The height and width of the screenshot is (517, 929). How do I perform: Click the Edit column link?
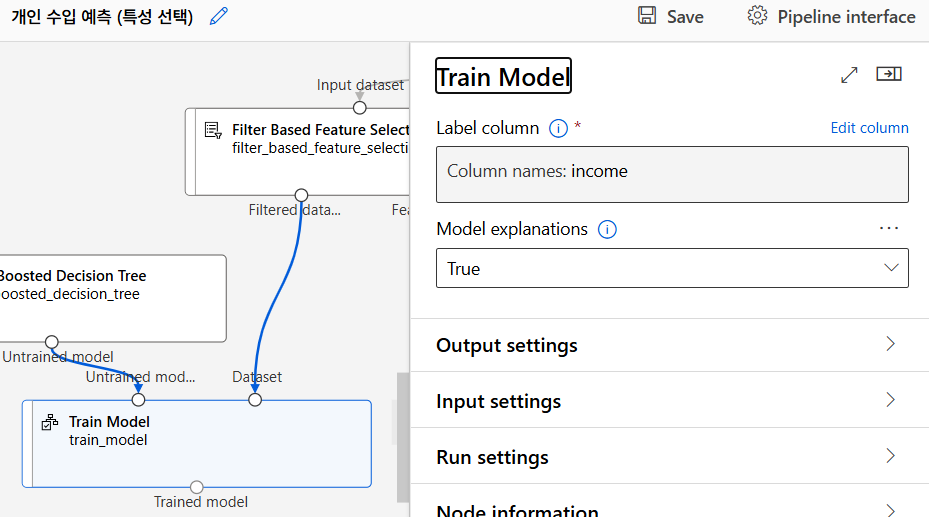pos(869,128)
